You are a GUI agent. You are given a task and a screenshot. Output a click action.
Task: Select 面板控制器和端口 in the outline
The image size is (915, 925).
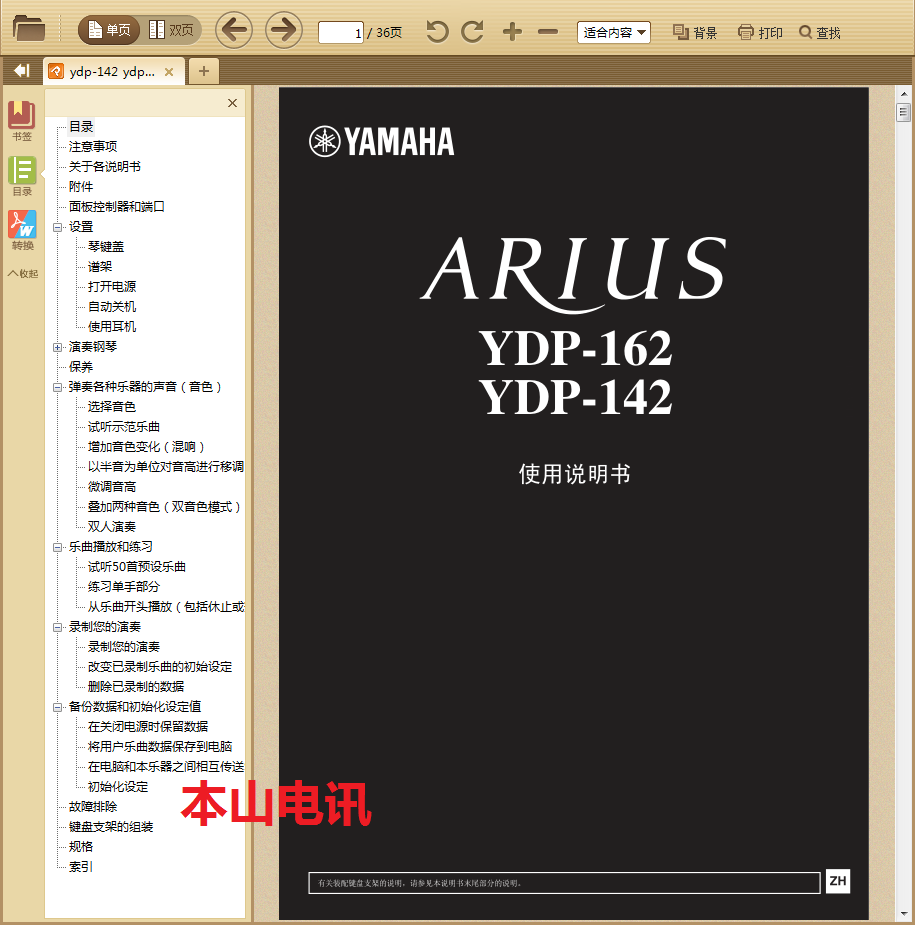(116, 206)
